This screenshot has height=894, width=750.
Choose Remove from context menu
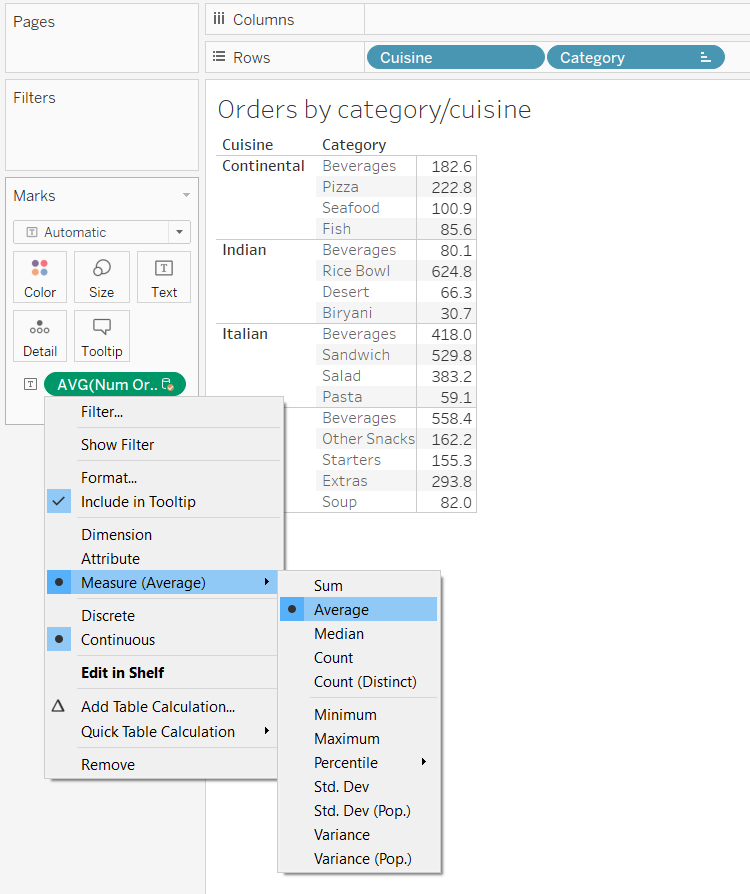(162, 765)
